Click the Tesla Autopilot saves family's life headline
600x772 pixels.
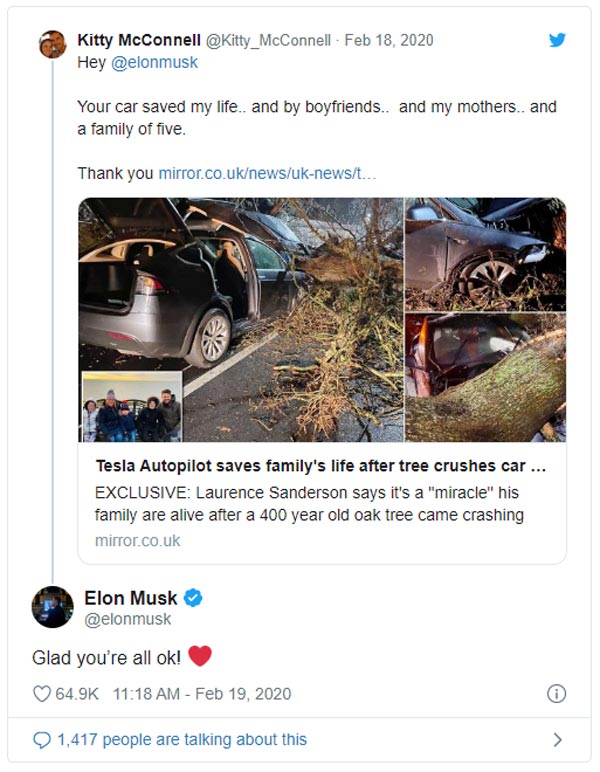(x=322, y=466)
